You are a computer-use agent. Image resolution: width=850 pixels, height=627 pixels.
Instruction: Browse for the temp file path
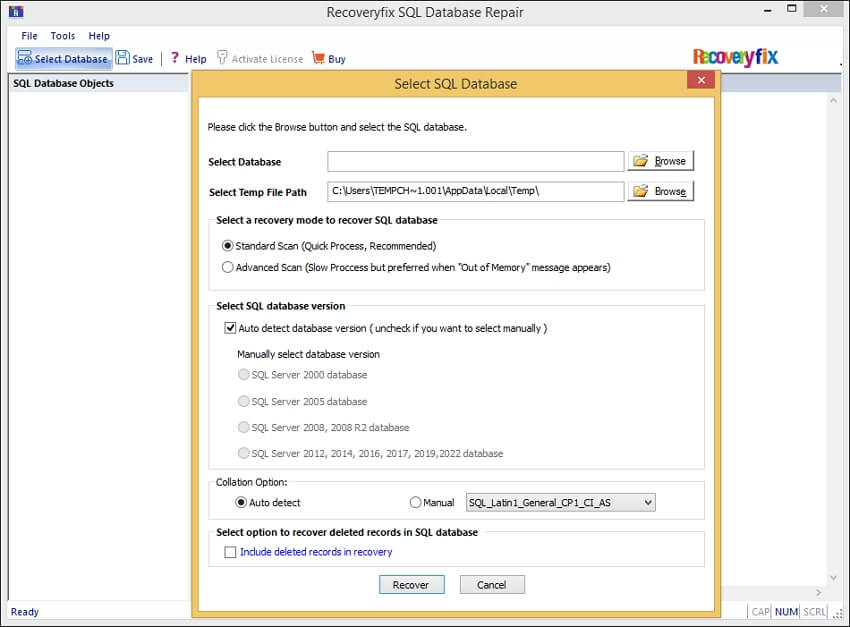[660, 191]
